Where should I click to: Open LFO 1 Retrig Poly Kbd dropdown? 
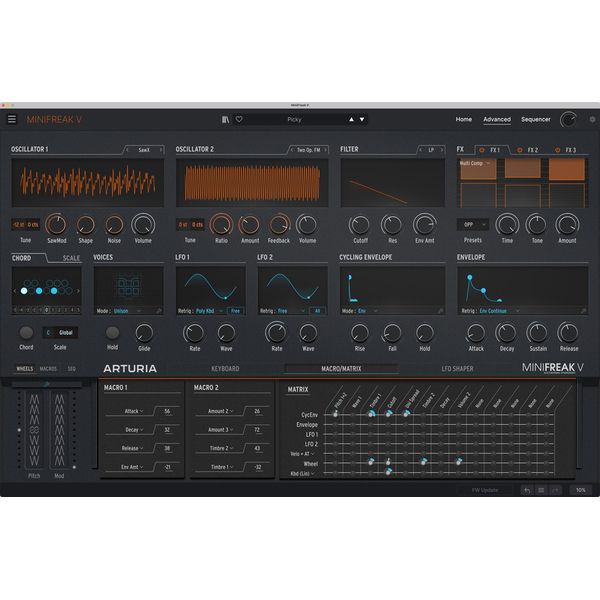210,311
